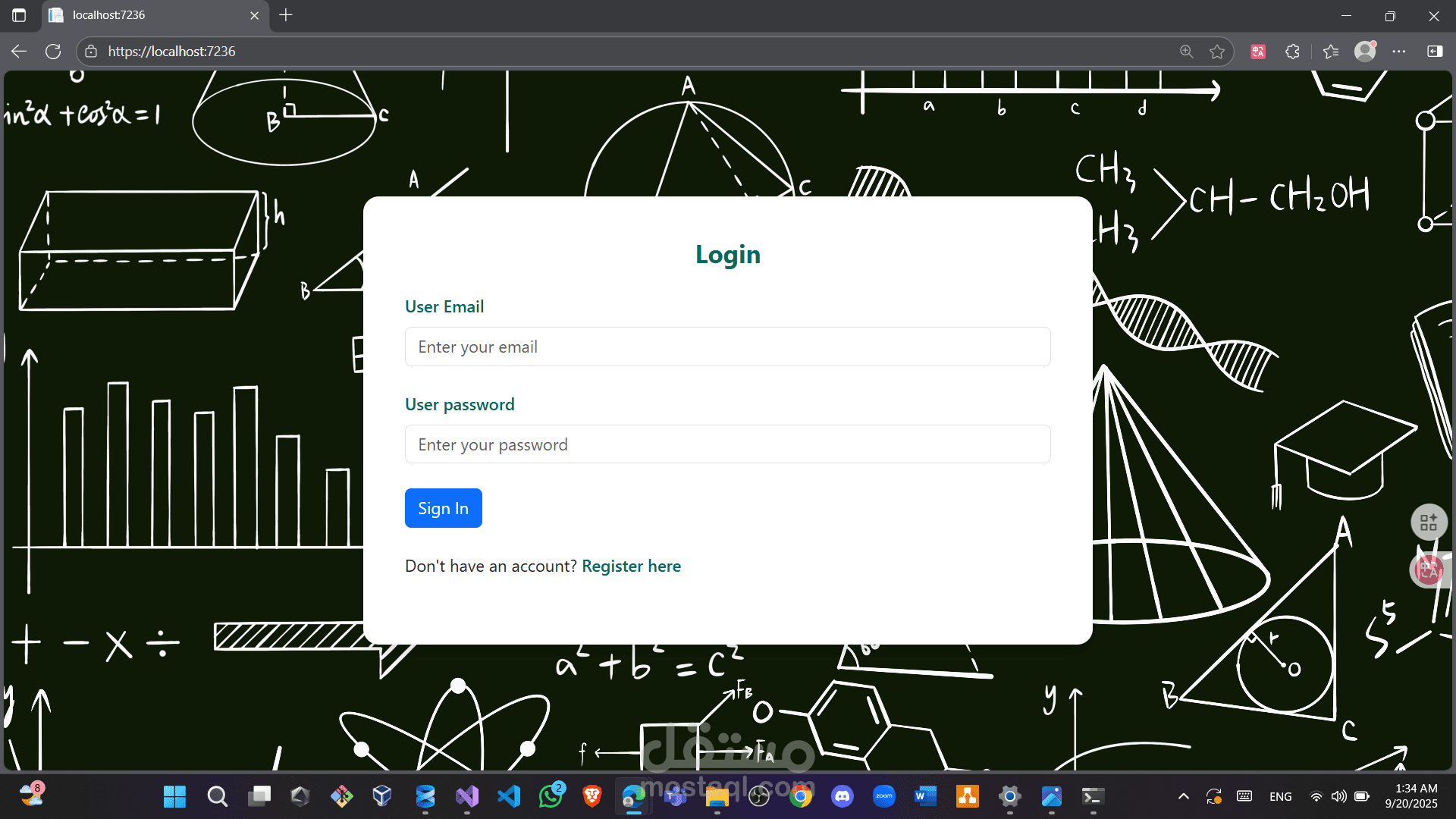Open the Settings and more menu
The image size is (1456, 819).
pyautogui.click(x=1400, y=51)
